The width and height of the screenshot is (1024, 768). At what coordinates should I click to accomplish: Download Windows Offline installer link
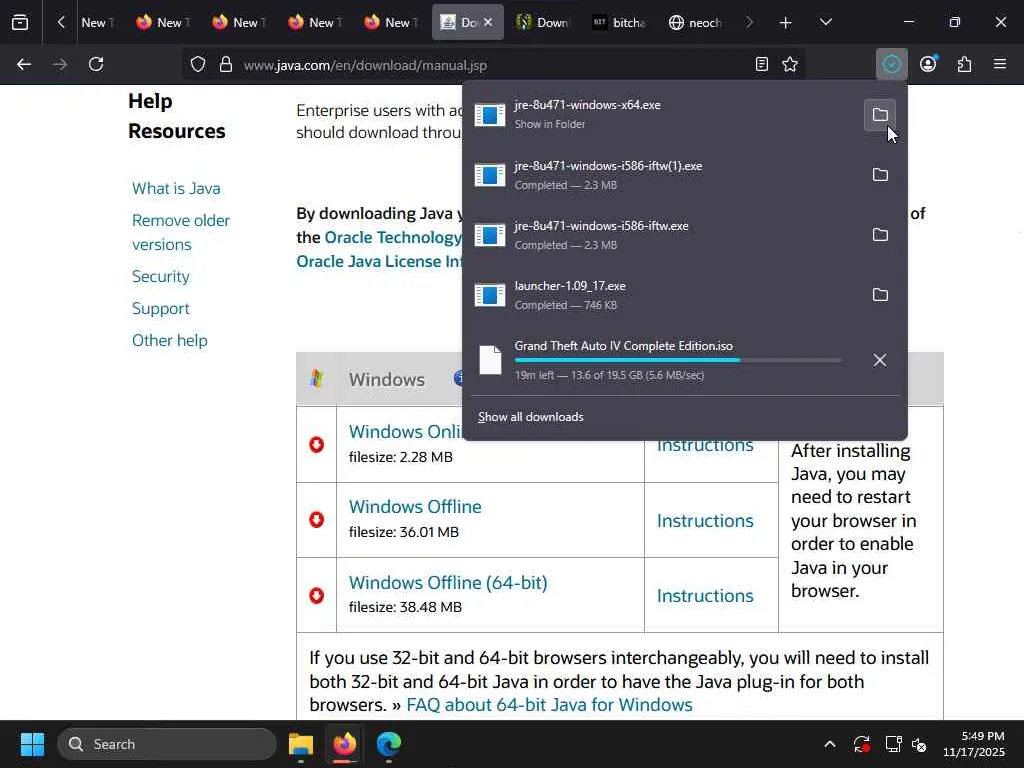click(415, 507)
